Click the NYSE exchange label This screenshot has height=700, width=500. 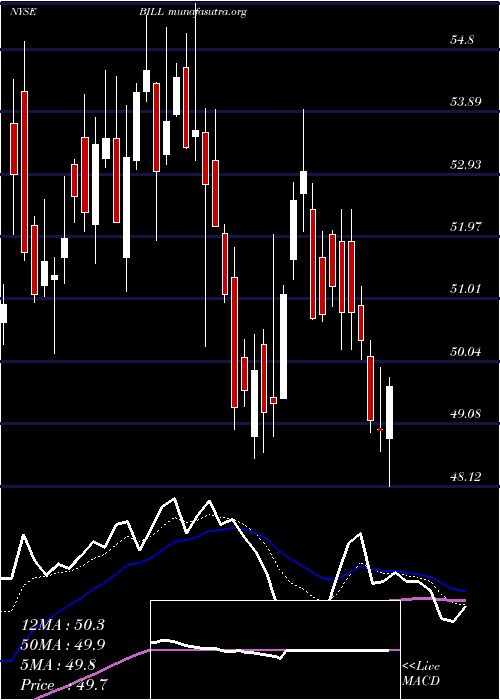tap(22, 12)
